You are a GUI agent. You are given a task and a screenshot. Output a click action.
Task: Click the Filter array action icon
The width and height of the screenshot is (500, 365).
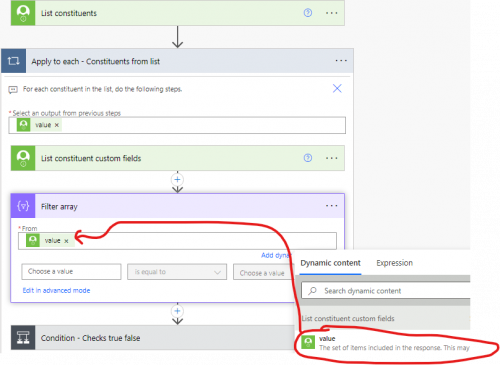point(23,206)
